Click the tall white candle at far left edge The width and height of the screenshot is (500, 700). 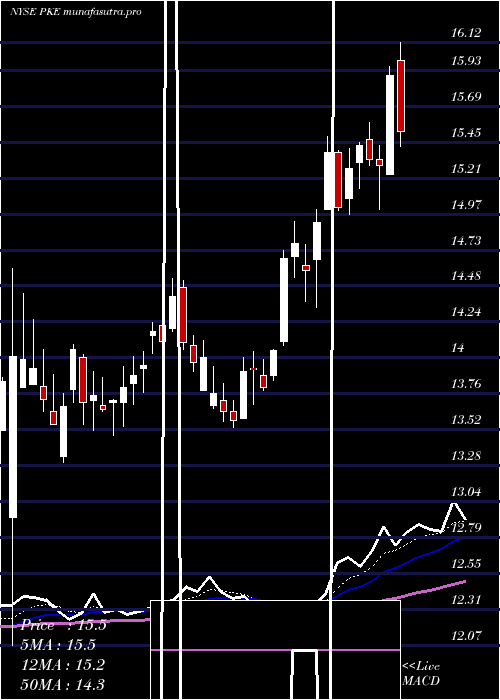13,437
